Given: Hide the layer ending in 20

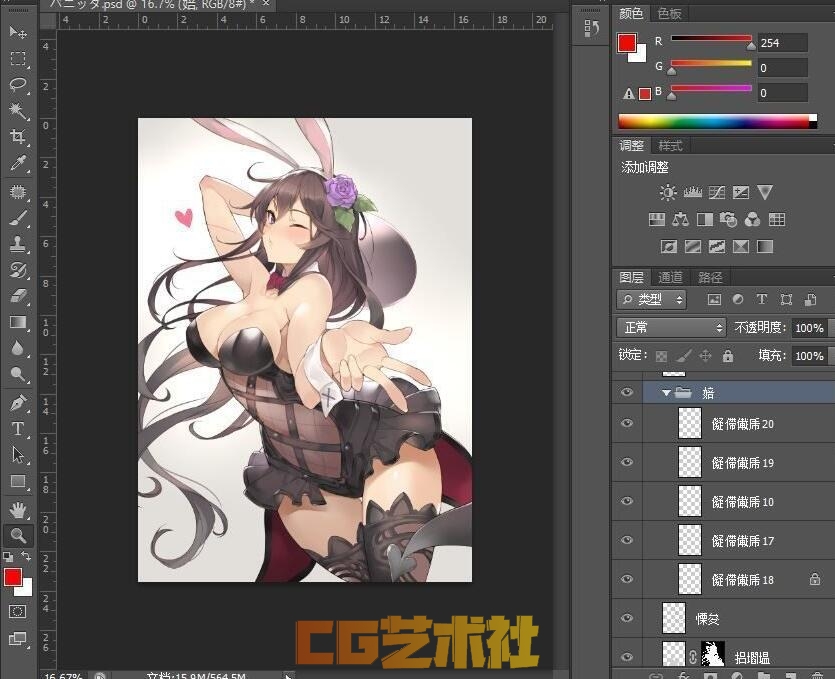Looking at the screenshot, I should pyautogui.click(x=627, y=423).
